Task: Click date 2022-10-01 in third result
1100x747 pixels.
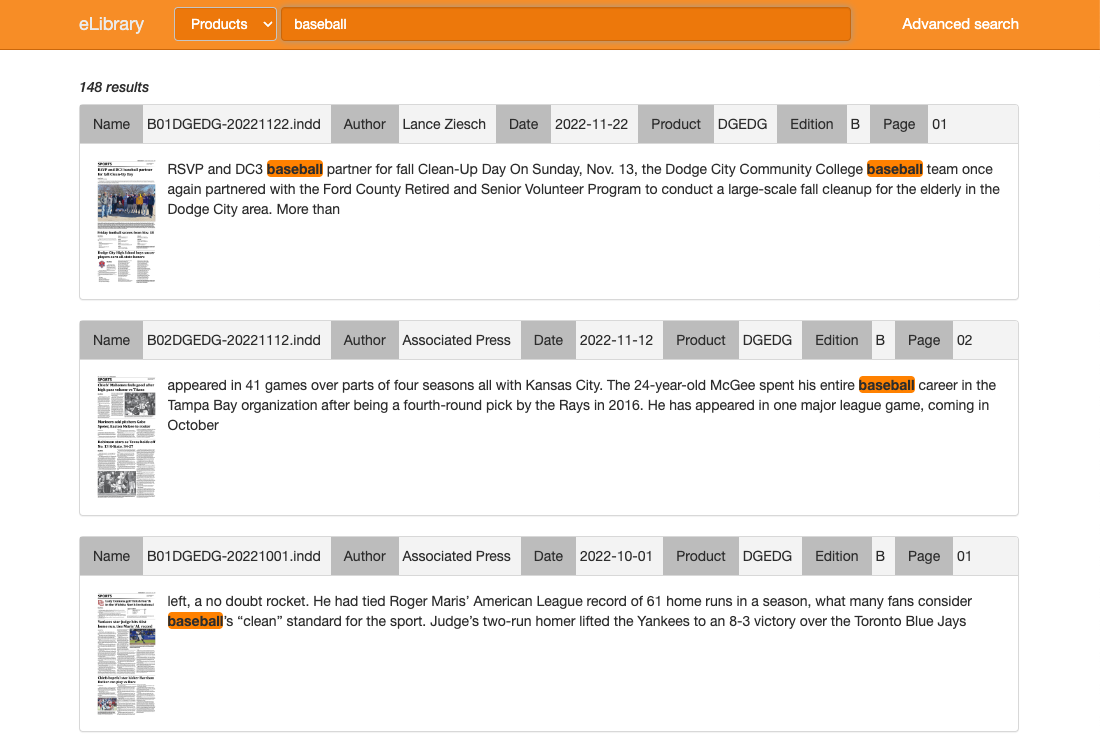Action: (616, 556)
